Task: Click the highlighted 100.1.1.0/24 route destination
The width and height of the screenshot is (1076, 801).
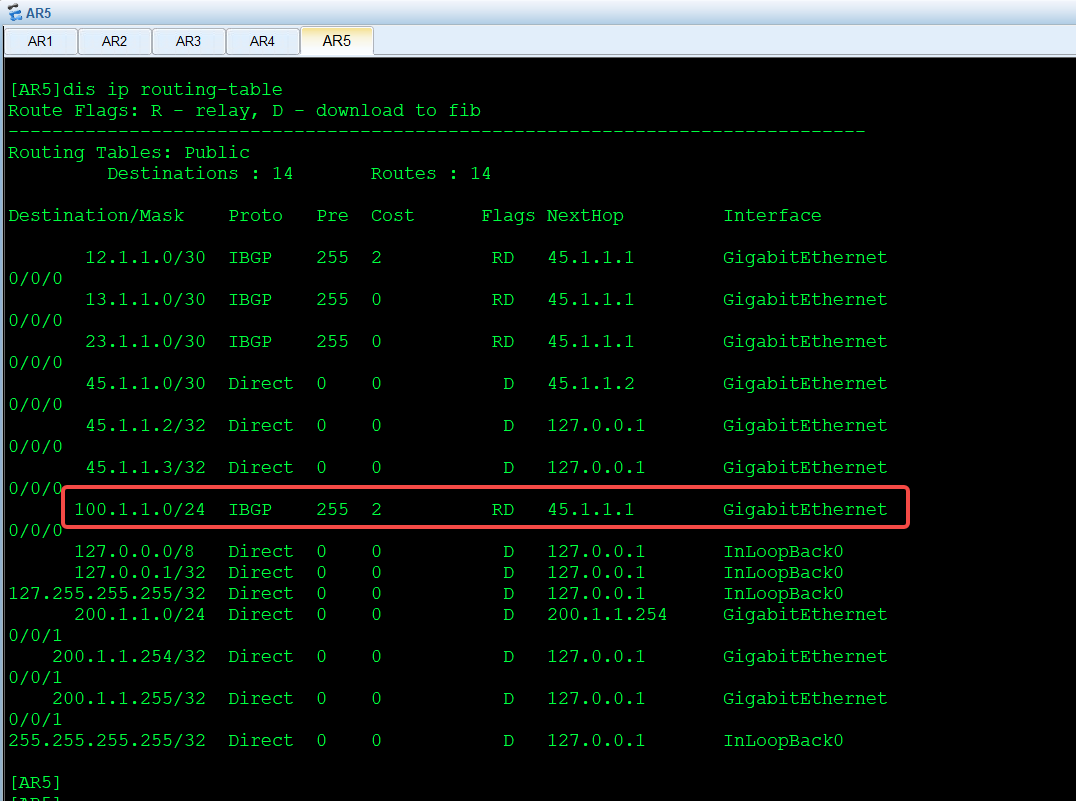Action: [139, 510]
